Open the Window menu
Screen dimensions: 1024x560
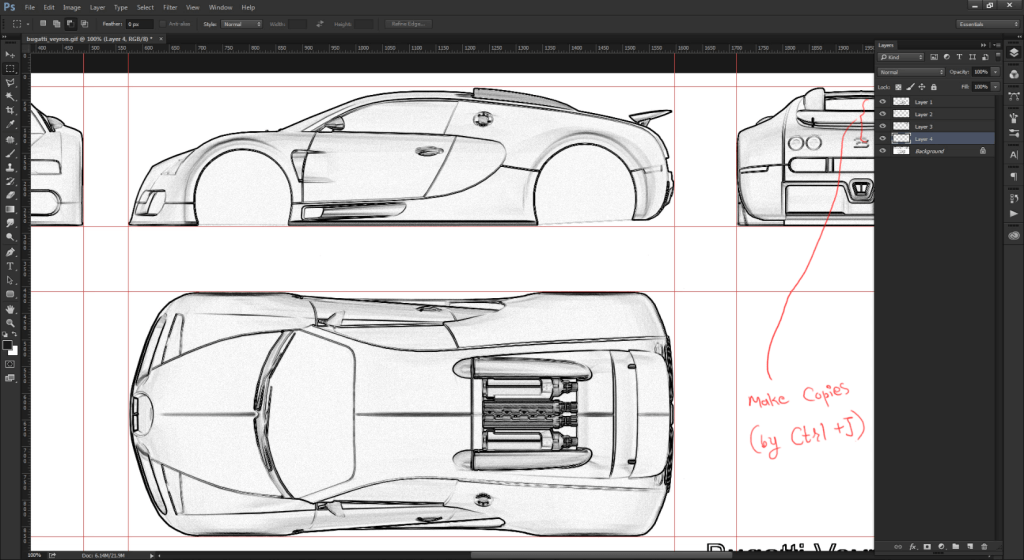point(221,7)
